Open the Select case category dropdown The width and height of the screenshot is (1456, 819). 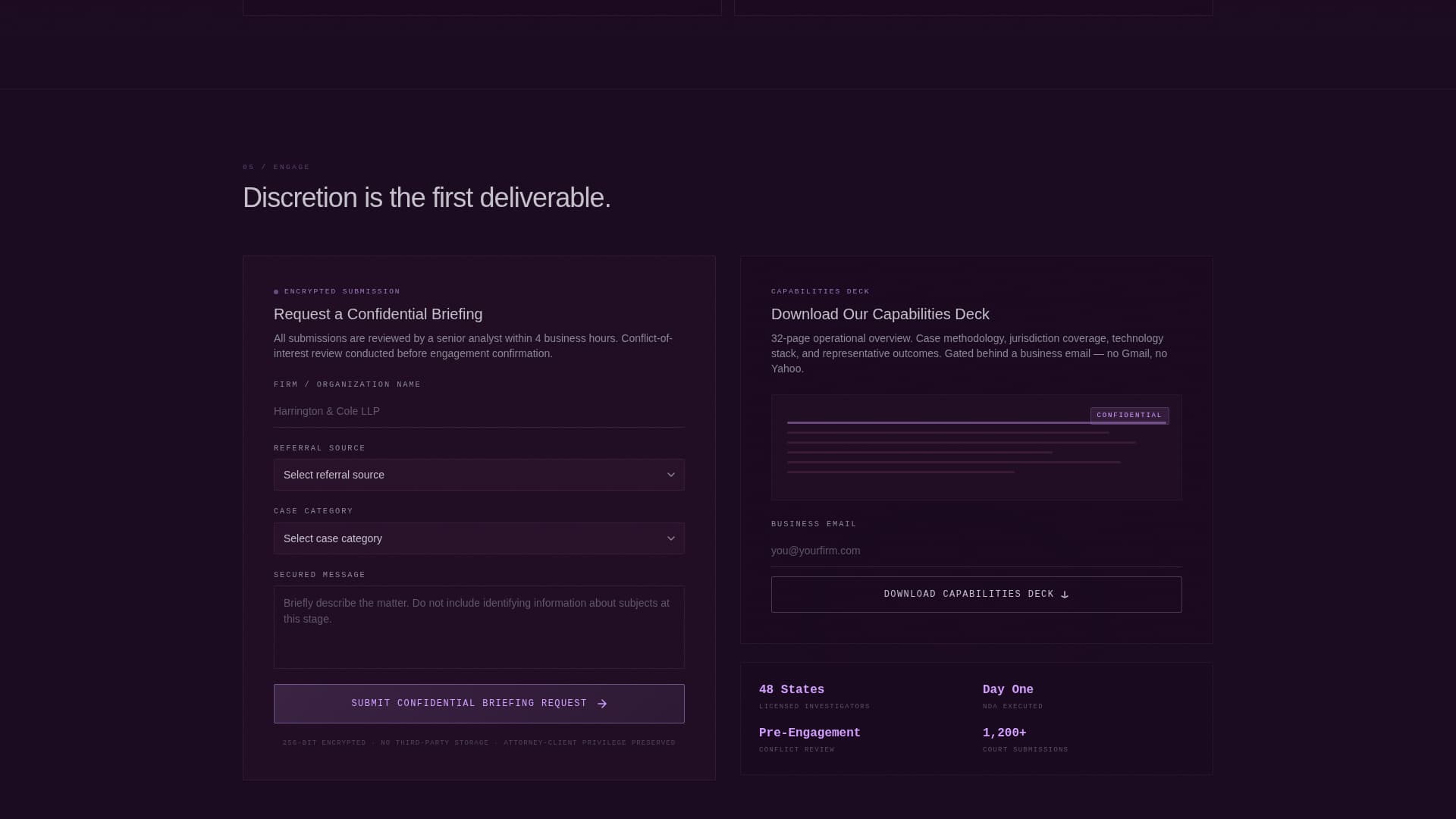coord(479,538)
